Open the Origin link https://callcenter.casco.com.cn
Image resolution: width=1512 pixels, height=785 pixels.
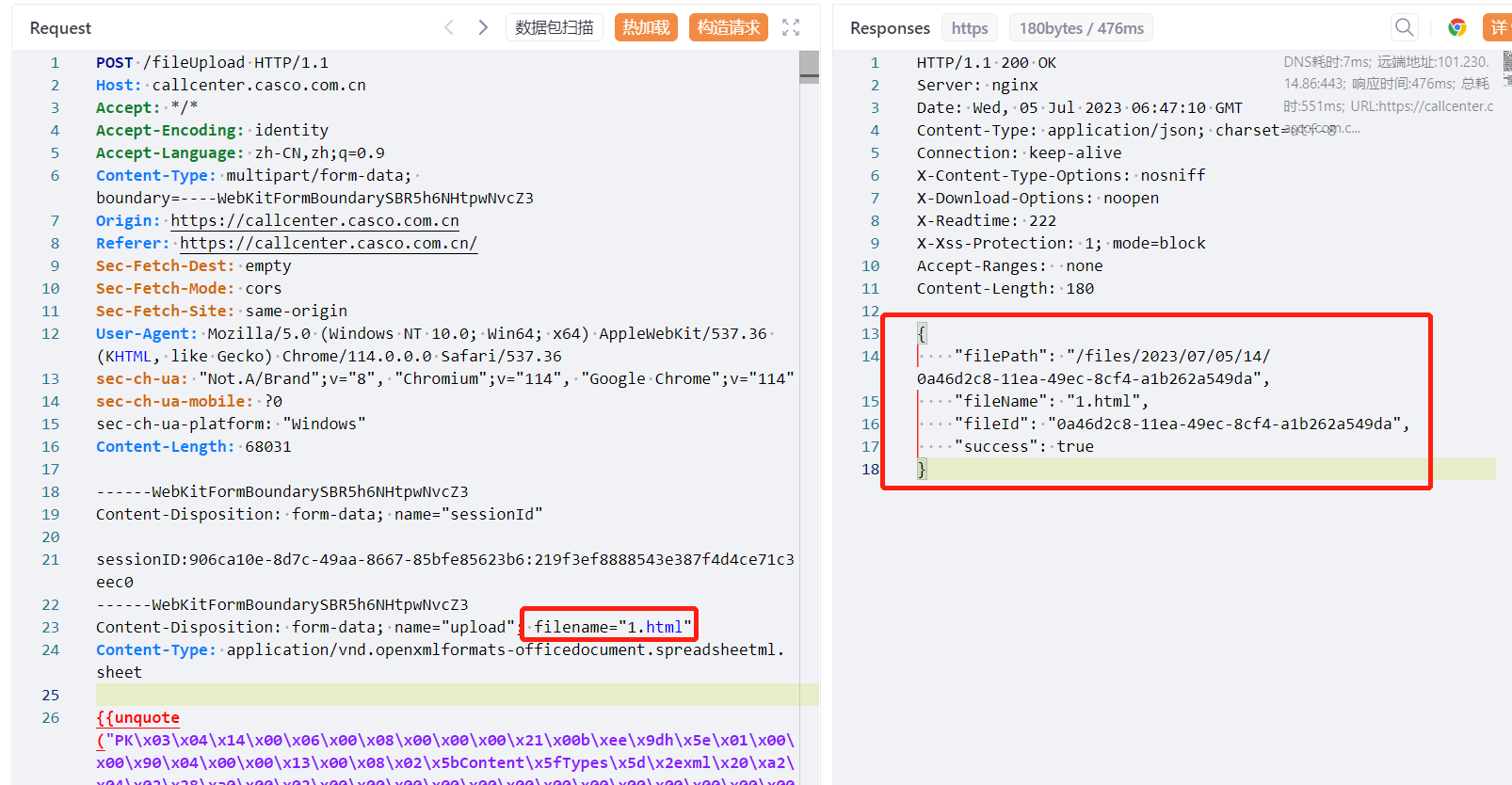[314, 220]
